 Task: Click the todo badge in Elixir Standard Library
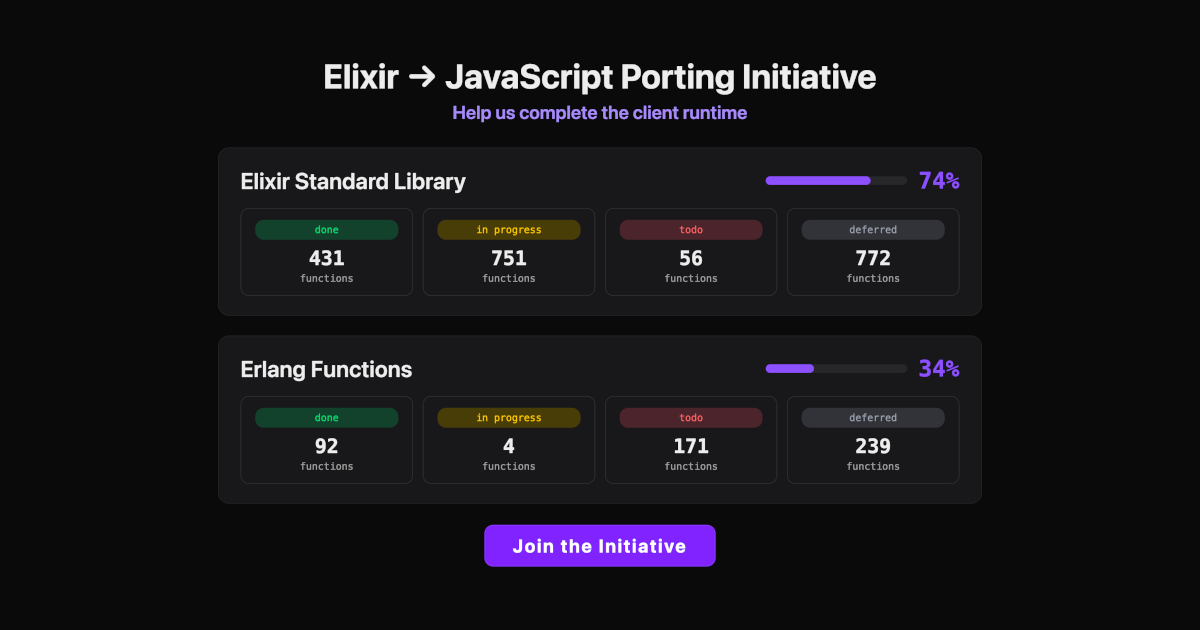pos(690,229)
